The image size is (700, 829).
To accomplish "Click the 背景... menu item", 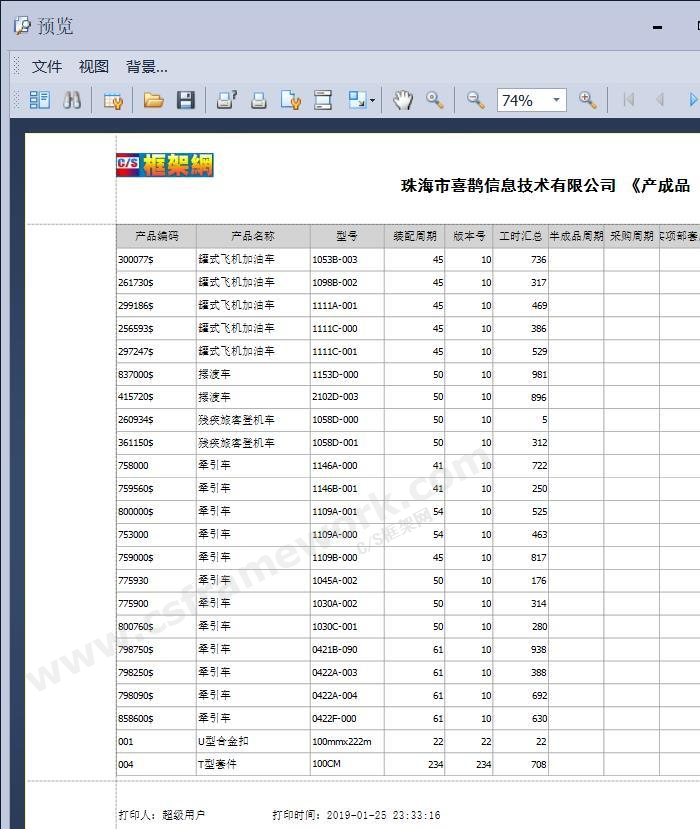I will [147, 67].
